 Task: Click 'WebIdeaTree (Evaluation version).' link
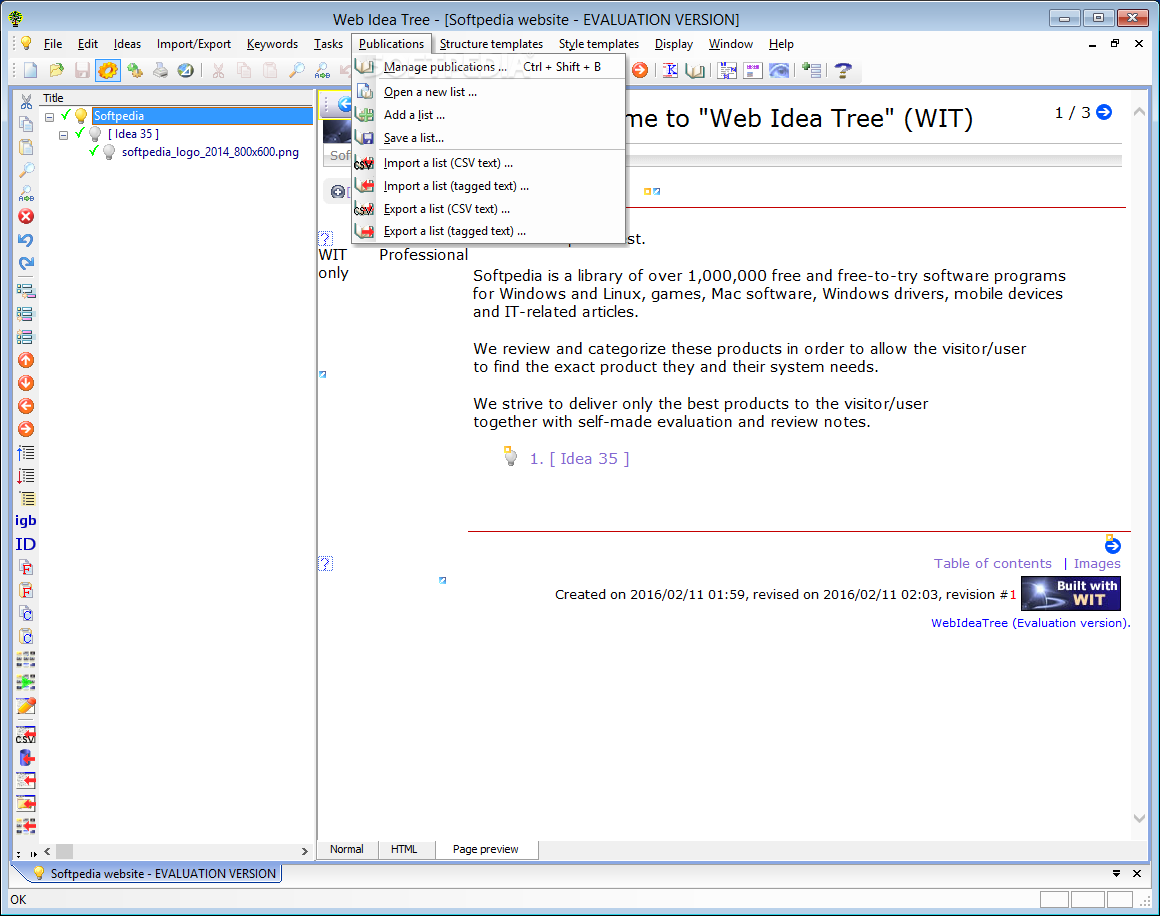[x=1031, y=623]
